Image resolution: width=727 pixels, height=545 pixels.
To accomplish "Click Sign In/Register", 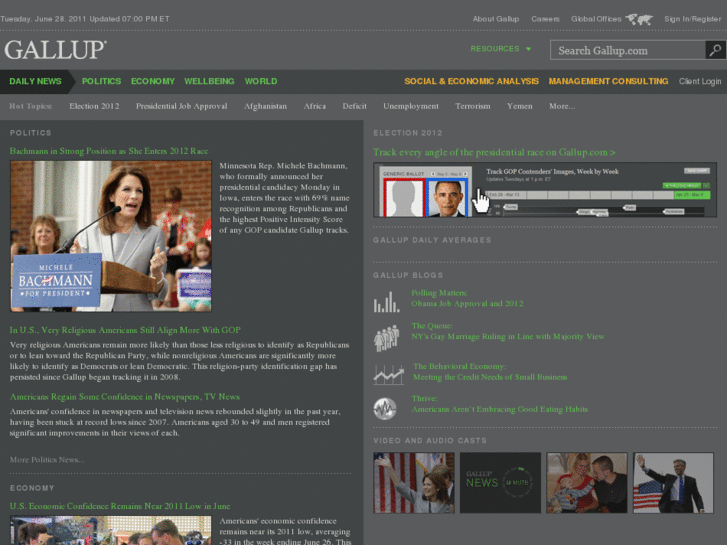I will (x=693, y=19).
